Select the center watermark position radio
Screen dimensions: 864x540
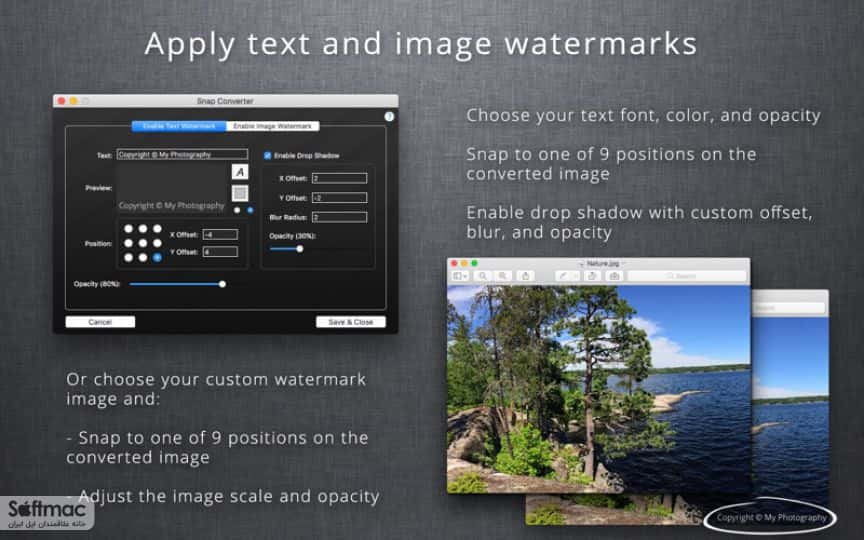pos(143,243)
